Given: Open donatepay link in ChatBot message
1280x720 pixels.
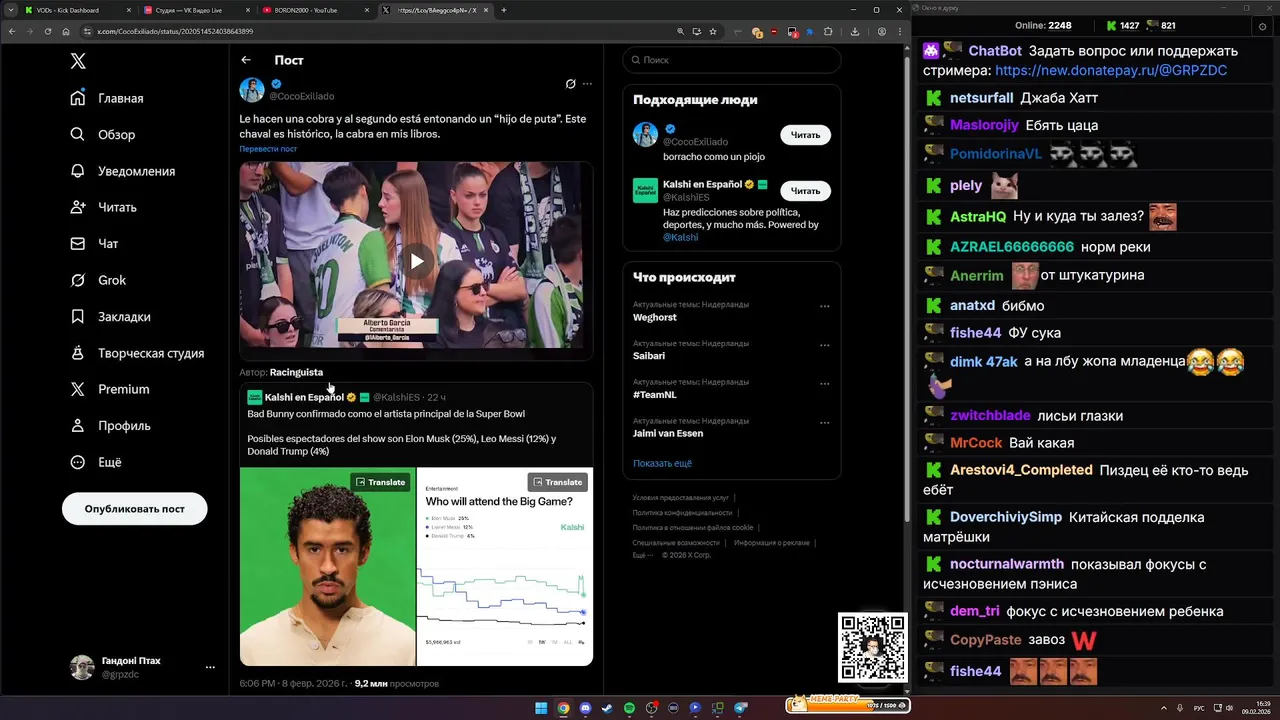Looking at the screenshot, I should pyautogui.click(x=1111, y=71).
